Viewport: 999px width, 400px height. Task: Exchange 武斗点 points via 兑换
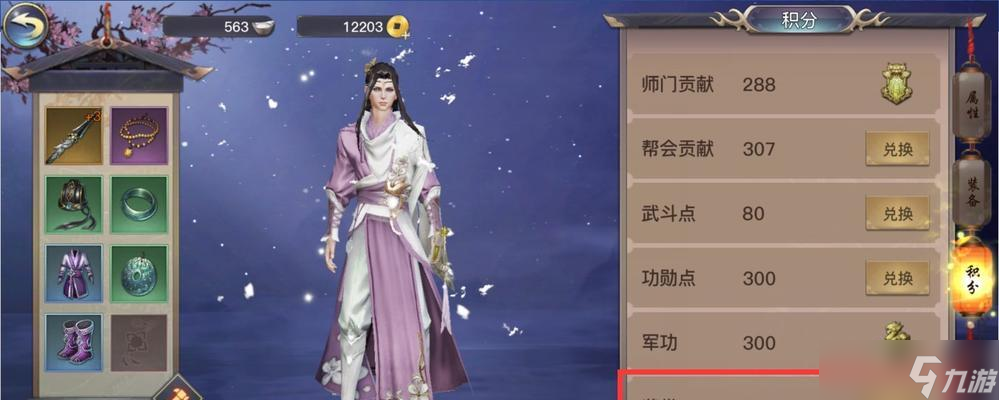point(897,213)
